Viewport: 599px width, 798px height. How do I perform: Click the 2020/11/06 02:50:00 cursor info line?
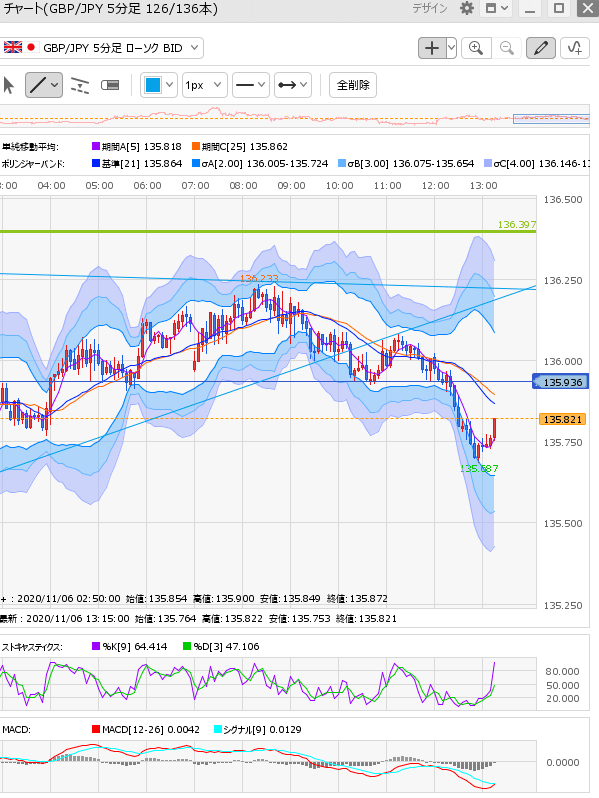click(x=194, y=599)
